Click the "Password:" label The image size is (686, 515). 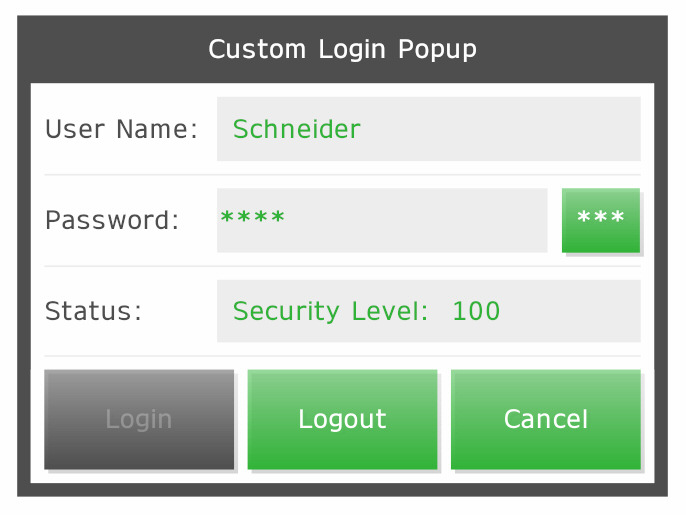point(112,220)
